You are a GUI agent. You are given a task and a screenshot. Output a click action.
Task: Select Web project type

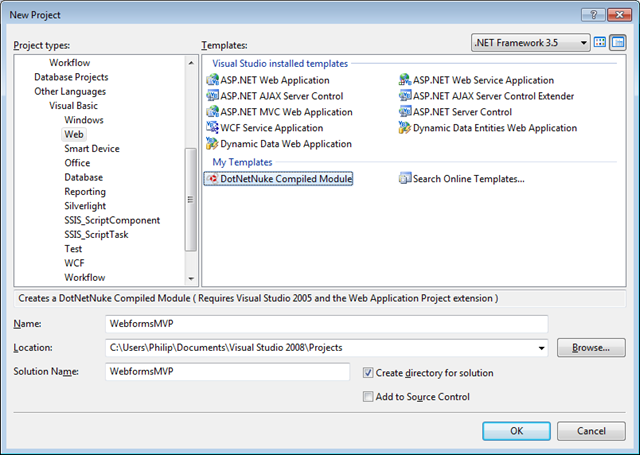[74, 134]
